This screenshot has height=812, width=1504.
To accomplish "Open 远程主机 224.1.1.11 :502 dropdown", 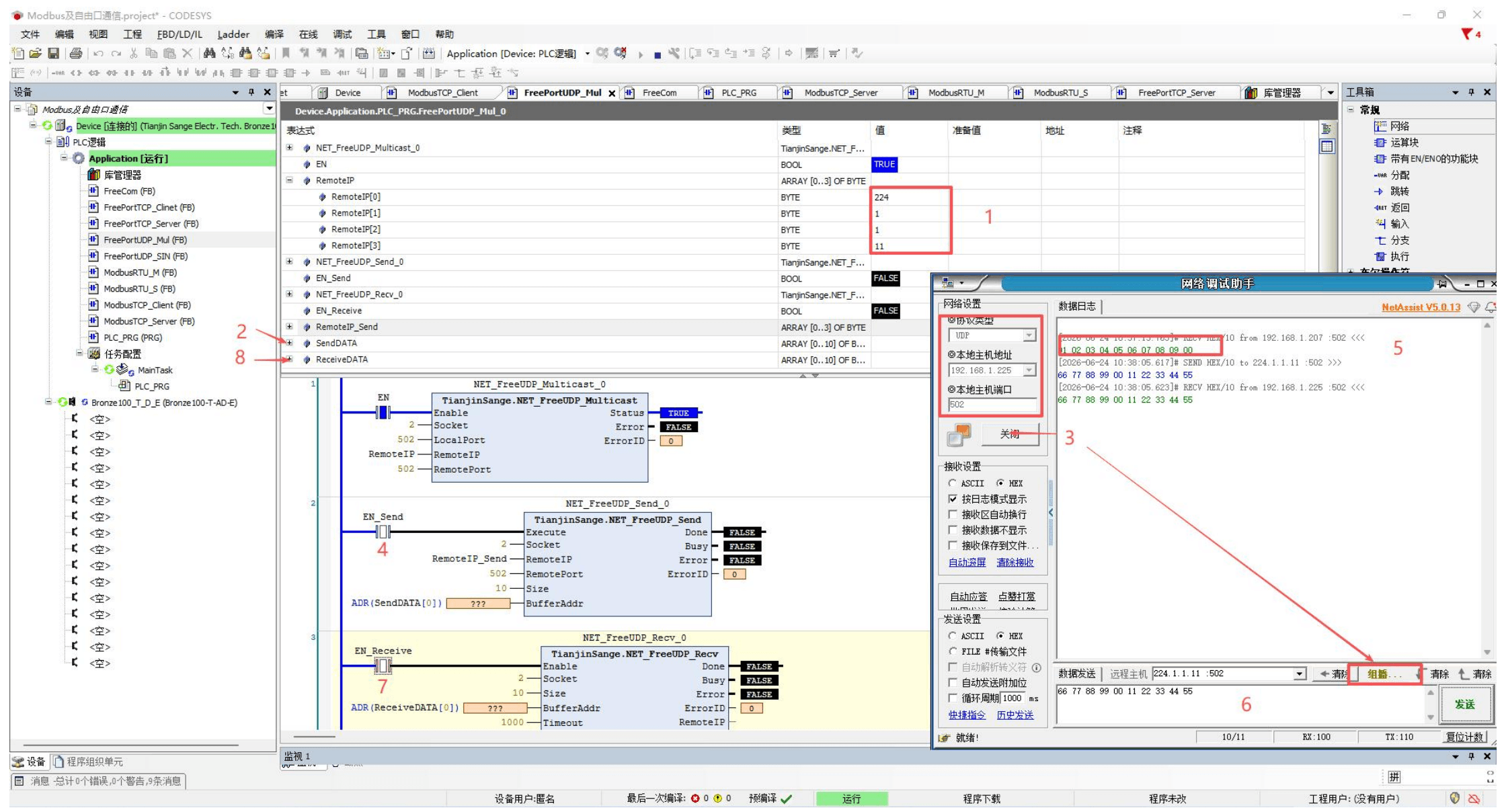I will (1300, 674).
